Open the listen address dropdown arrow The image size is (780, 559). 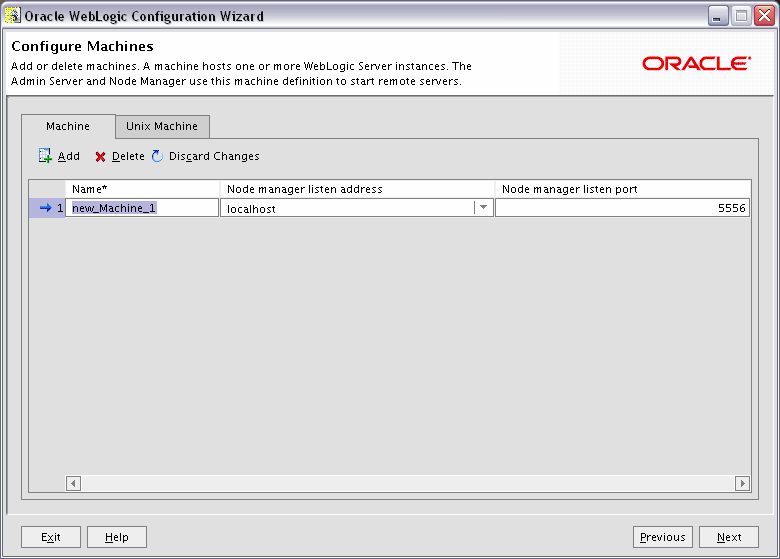(483, 208)
